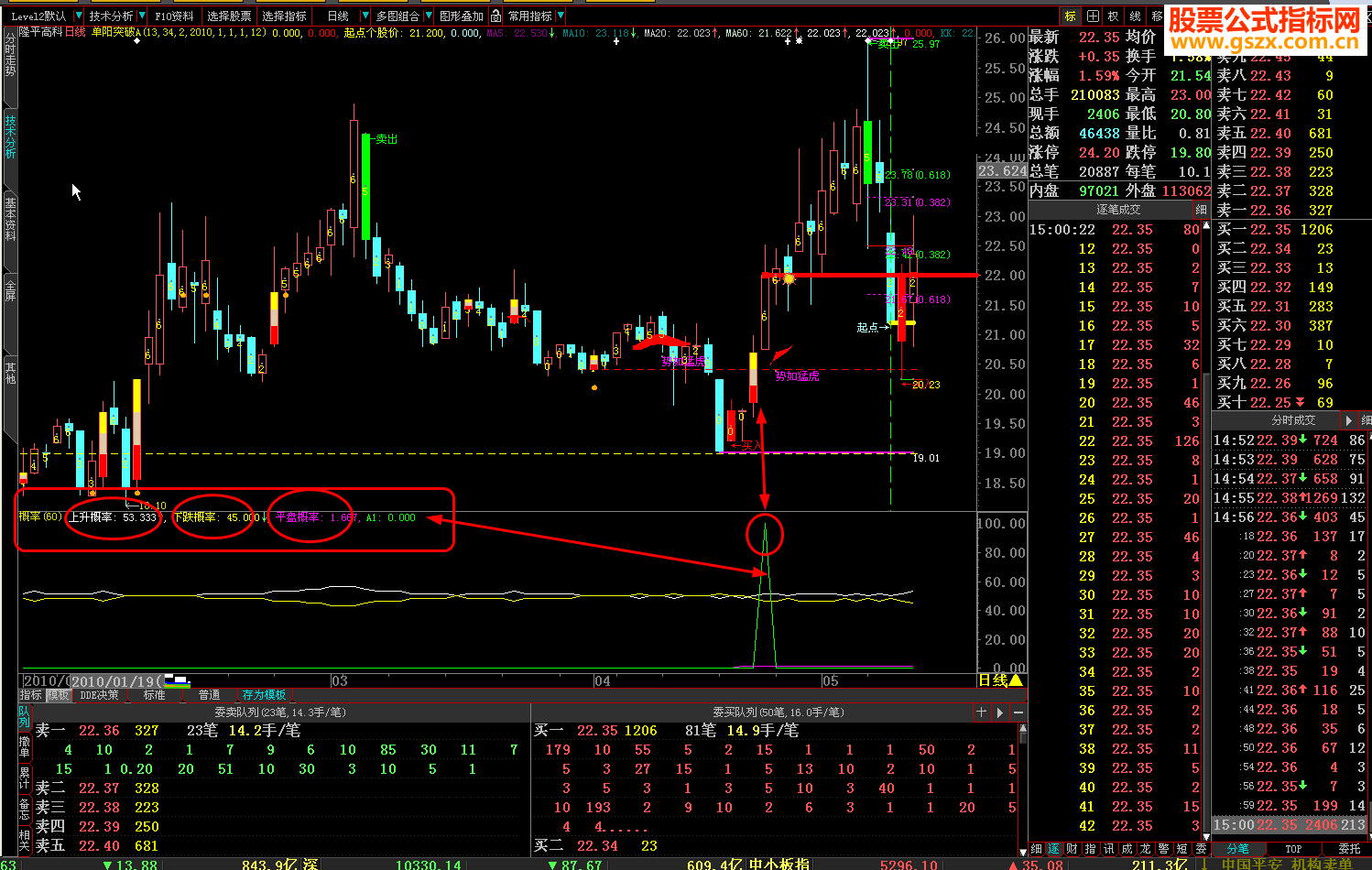Screen dimensions: 1372x870
Task: Switch to the 分时走势 side tab
Action: (10, 54)
